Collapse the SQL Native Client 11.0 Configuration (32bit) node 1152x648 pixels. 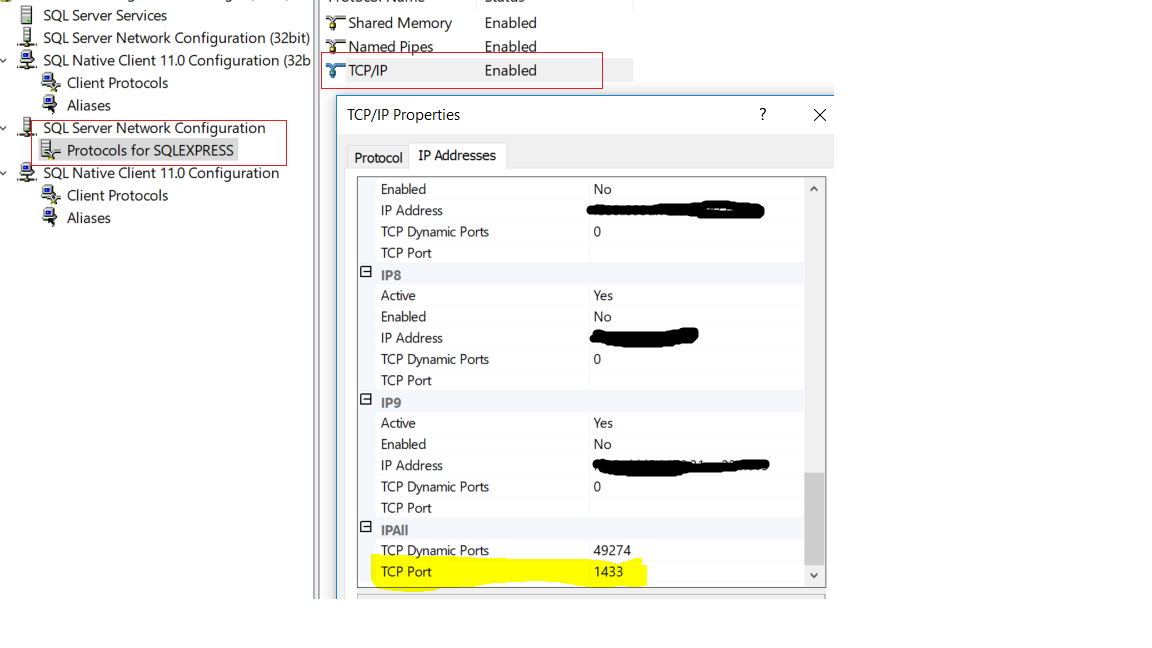pyautogui.click(x=4, y=60)
